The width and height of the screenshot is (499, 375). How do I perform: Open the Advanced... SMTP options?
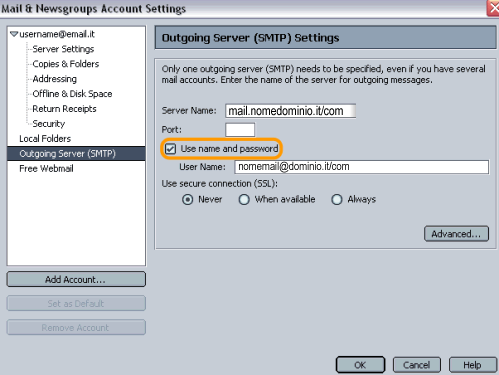point(456,234)
